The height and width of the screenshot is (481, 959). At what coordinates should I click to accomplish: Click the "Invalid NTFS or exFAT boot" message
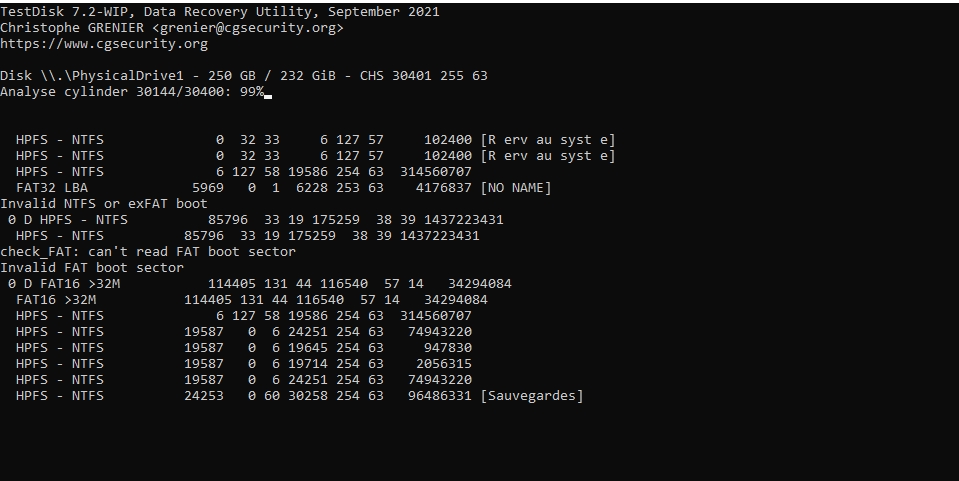tap(104, 204)
